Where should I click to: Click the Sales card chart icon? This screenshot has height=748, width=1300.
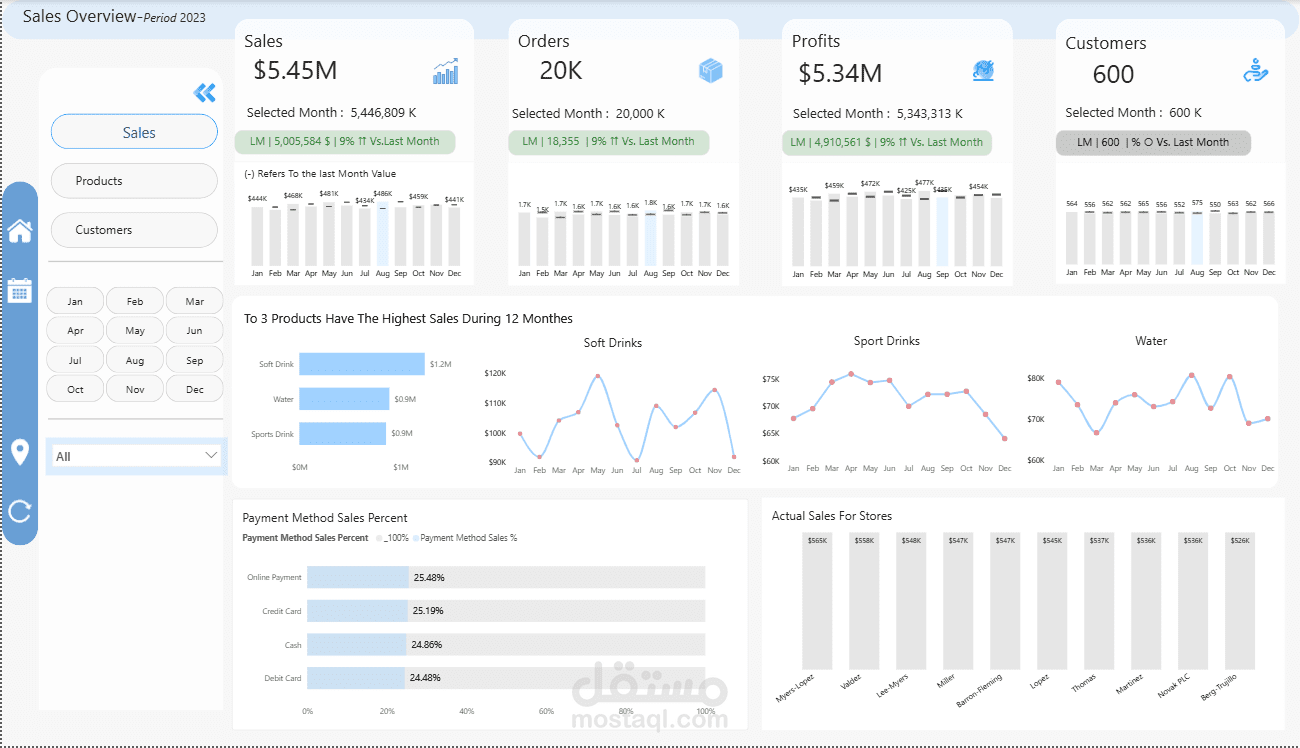click(446, 70)
